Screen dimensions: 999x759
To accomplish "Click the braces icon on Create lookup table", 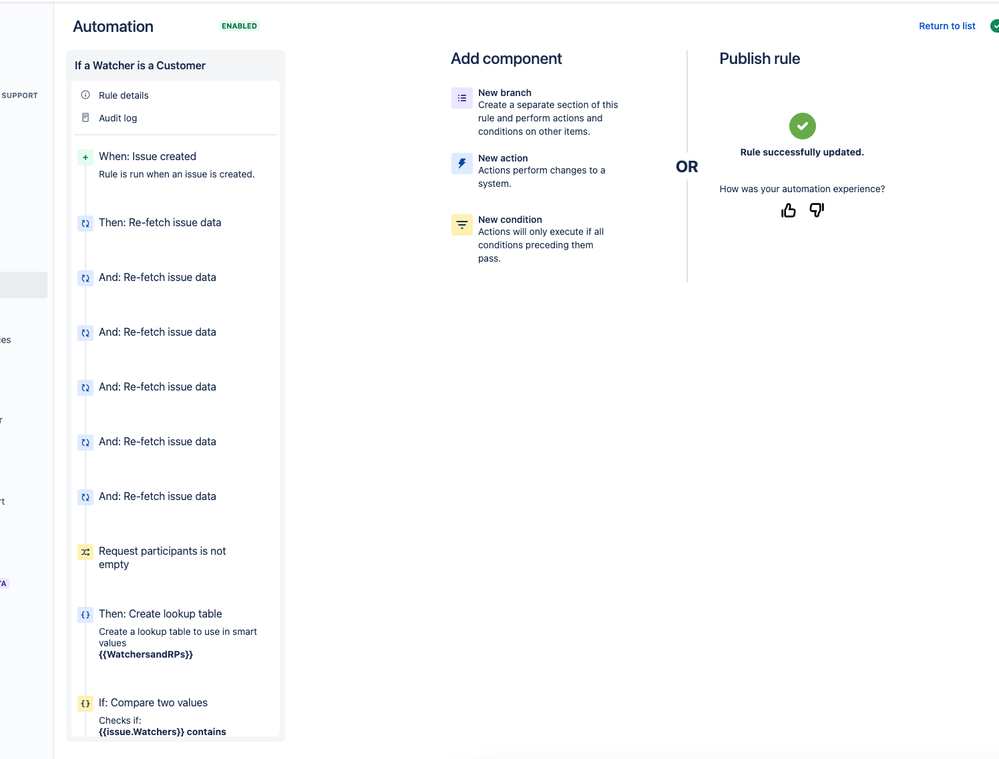I will point(85,614).
